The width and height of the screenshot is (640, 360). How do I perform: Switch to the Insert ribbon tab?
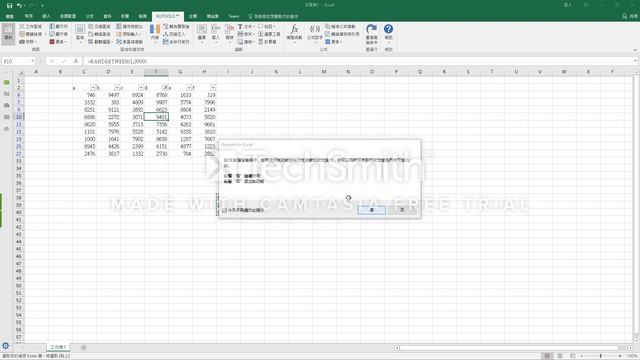click(x=46, y=16)
